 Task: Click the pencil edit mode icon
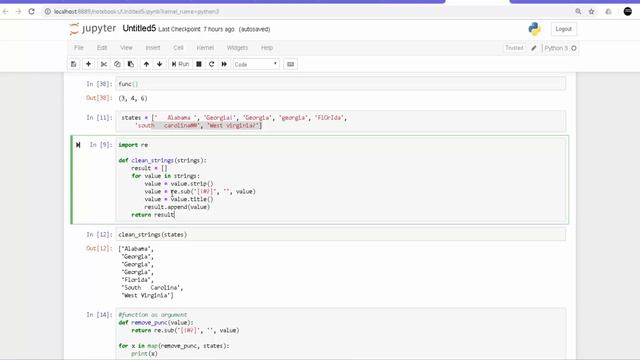pos(533,48)
